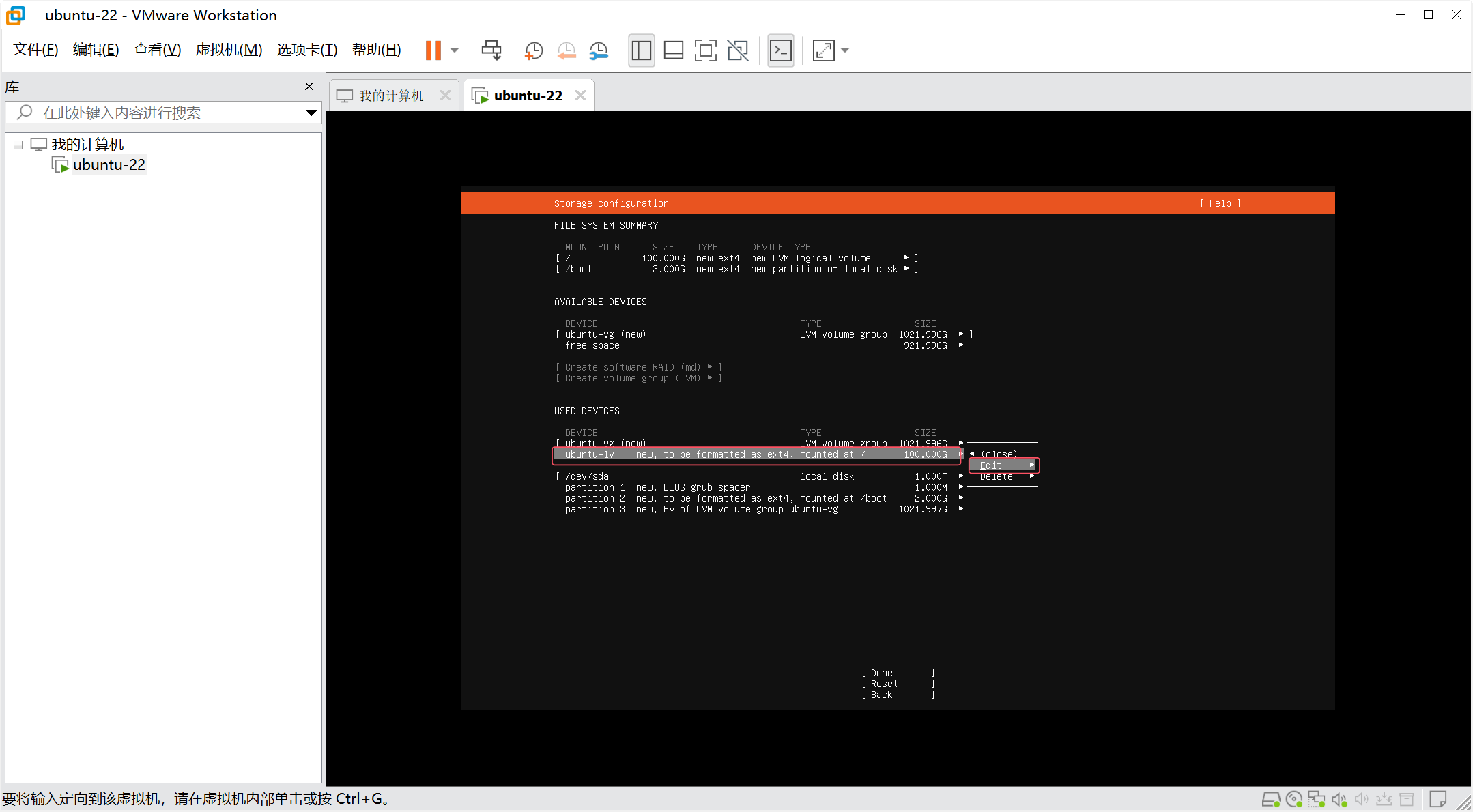Click the network adapter status icon

click(1317, 799)
